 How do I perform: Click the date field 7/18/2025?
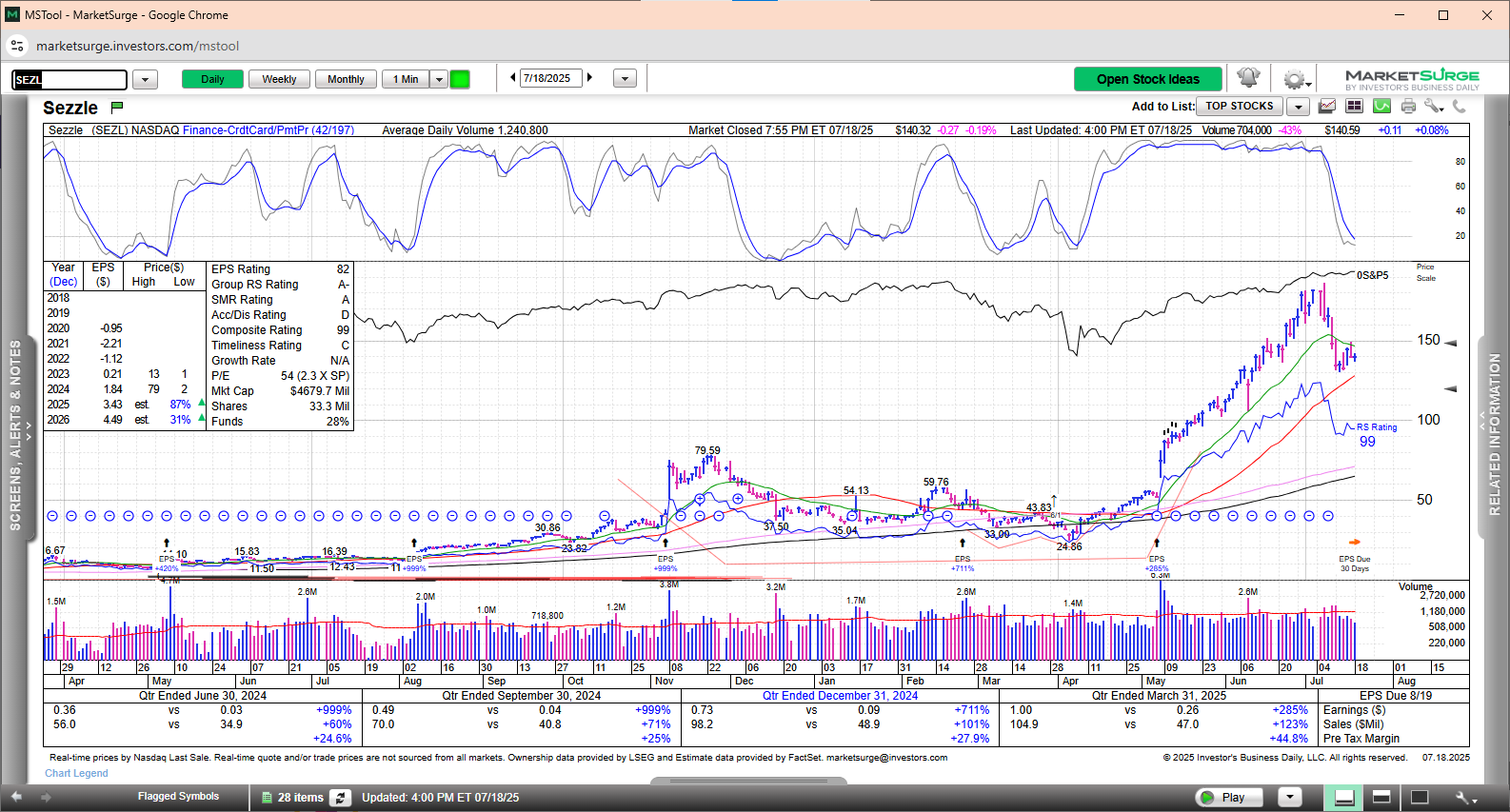[551, 78]
